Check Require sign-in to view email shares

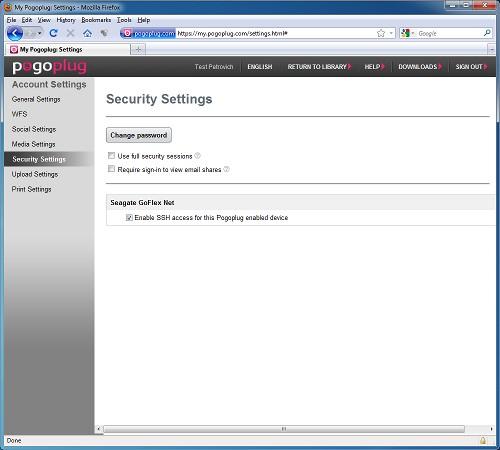[111, 169]
